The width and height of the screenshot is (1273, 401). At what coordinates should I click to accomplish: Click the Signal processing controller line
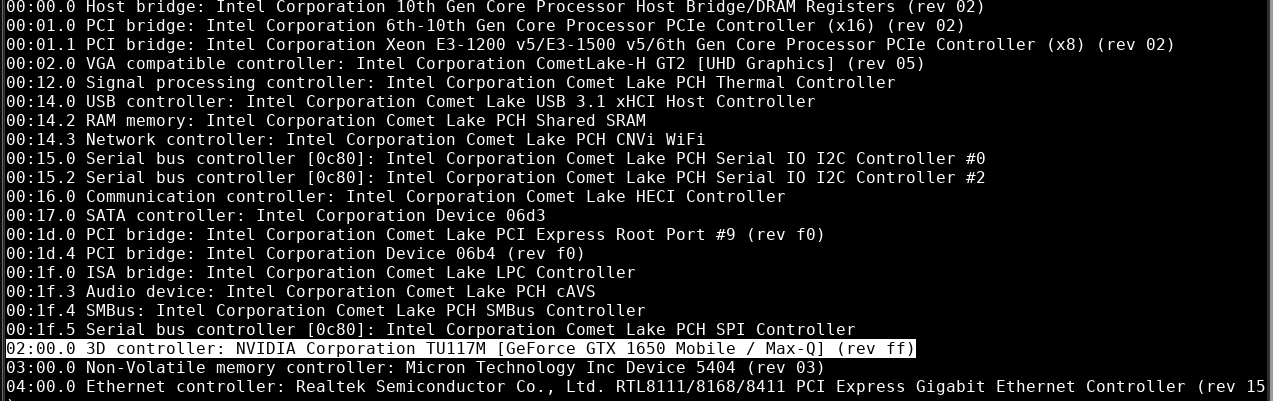(x=450, y=83)
